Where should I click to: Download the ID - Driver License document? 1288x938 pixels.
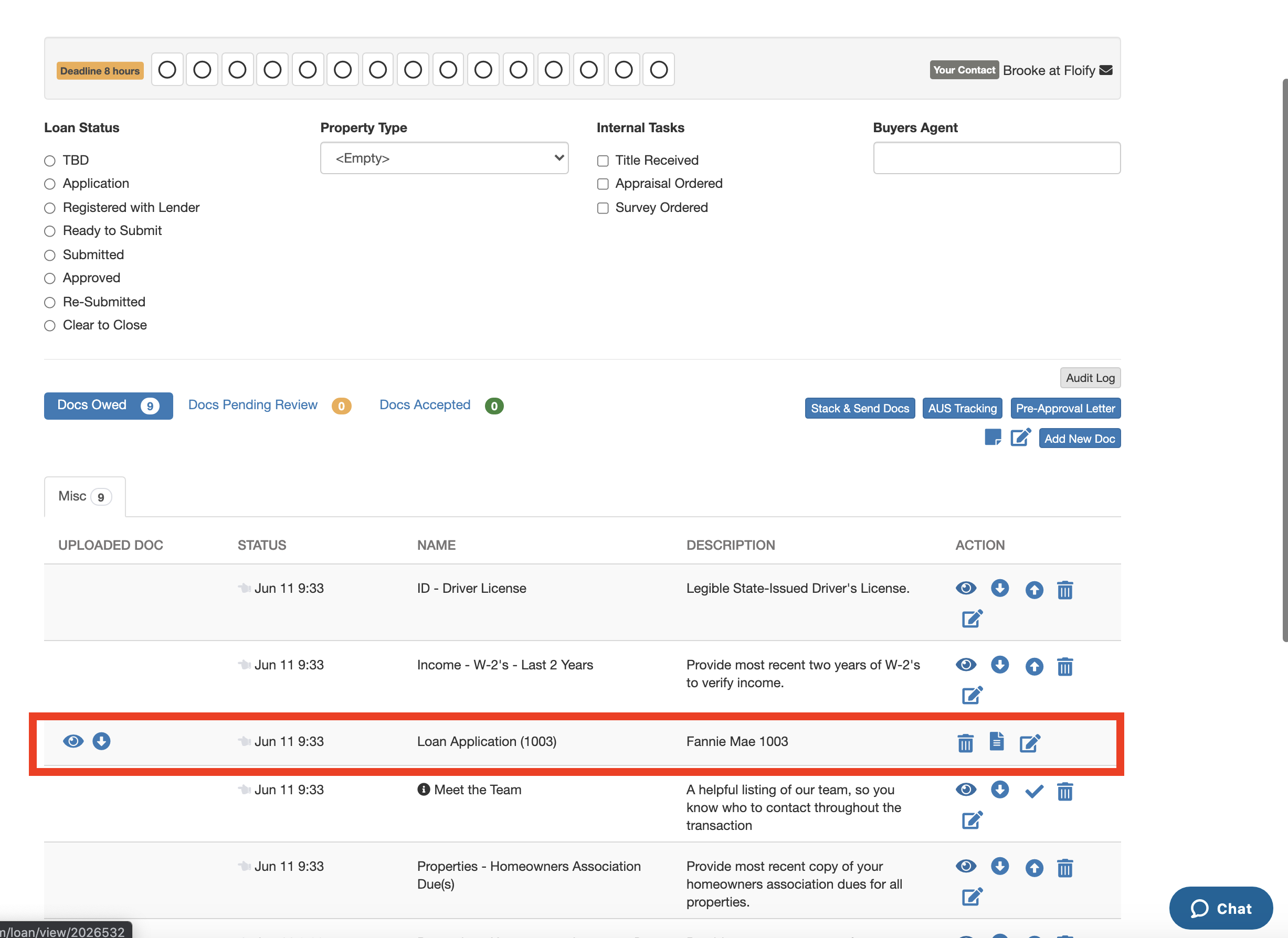999,588
